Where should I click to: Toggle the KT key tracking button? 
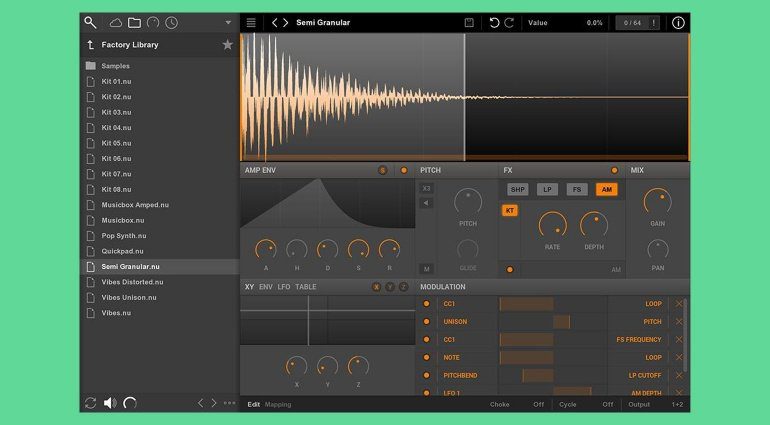coord(509,211)
